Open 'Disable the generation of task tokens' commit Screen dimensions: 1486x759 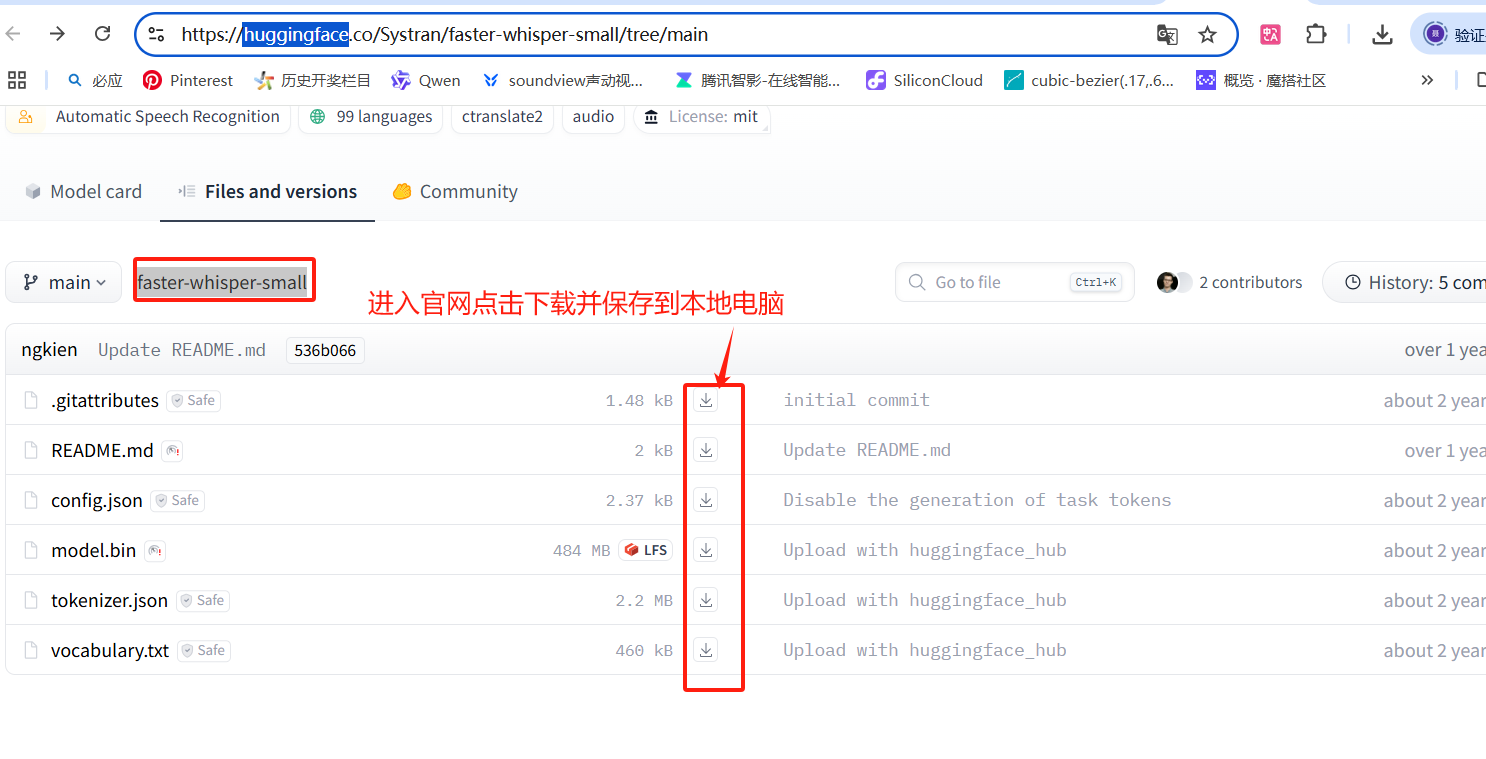click(x=977, y=500)
